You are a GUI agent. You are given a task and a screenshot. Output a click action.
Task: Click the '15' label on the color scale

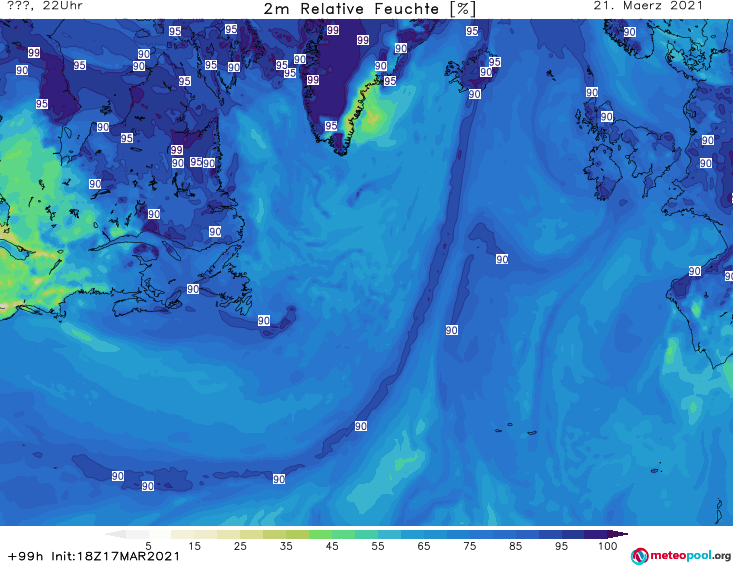coord(194,546)
